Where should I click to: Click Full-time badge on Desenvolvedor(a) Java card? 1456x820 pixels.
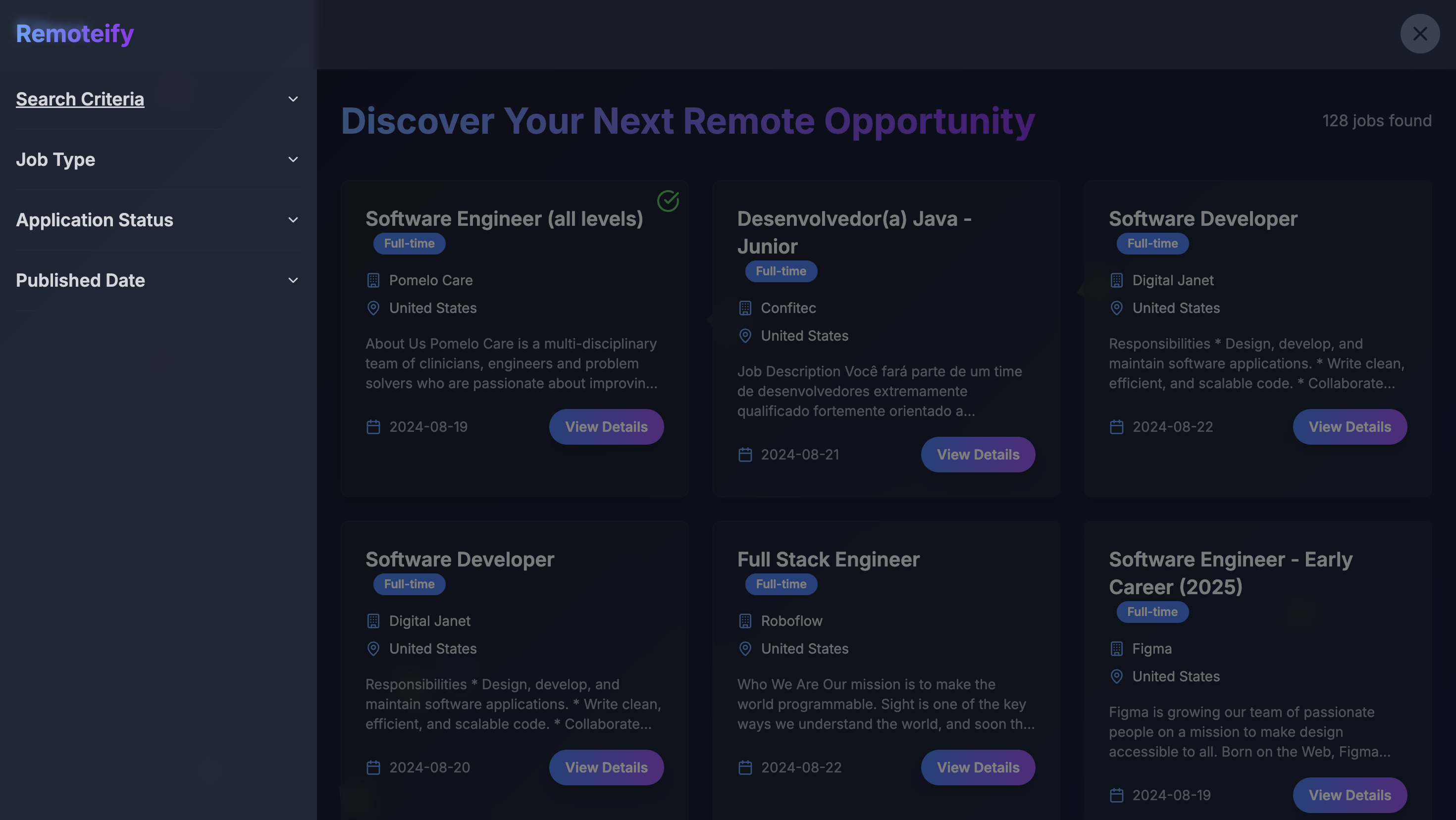780,271
